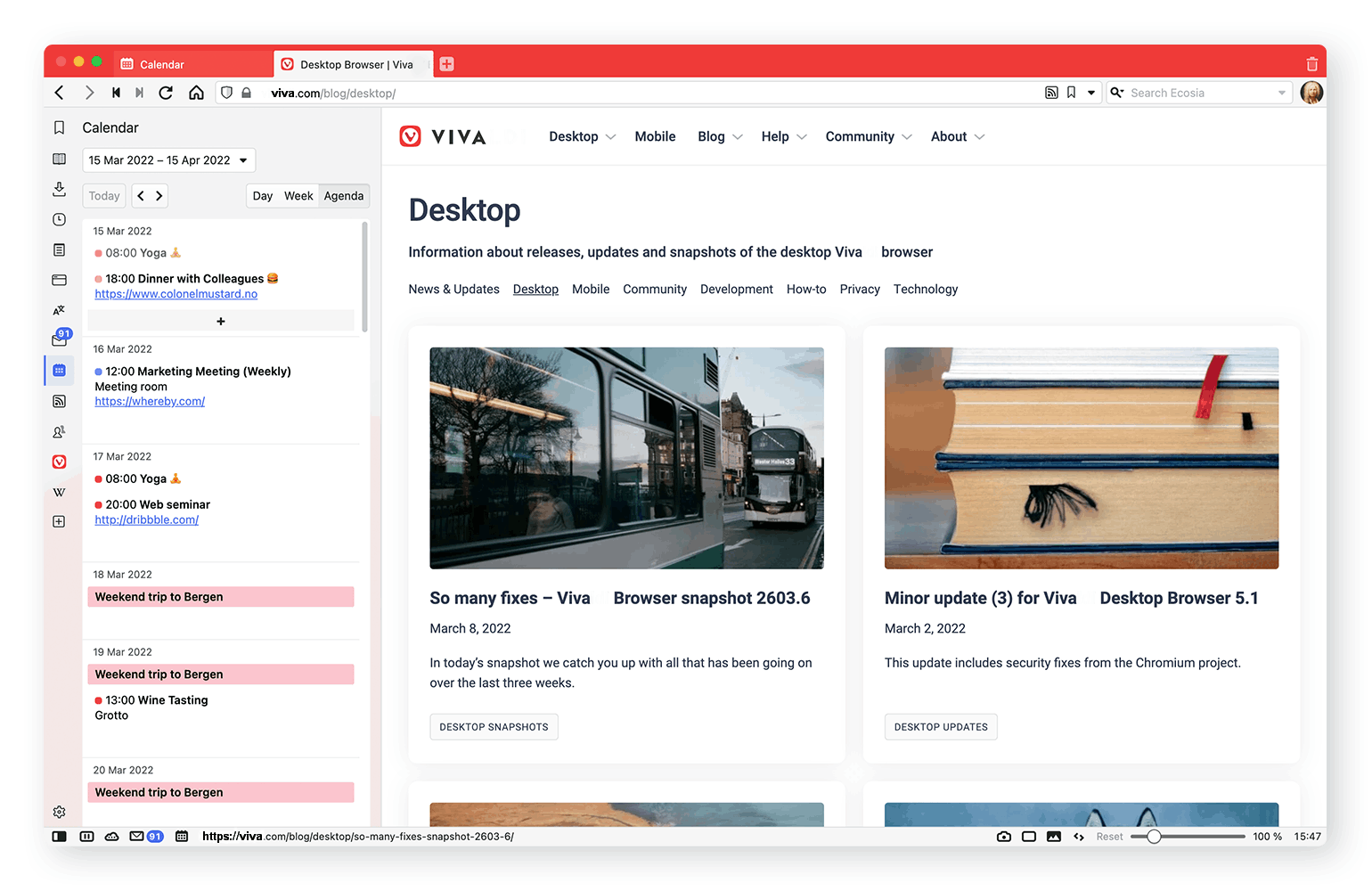This screenshot has height=891, width=1372.
Task: Select the Mobile category on the blog
Action: coord(591,290)
